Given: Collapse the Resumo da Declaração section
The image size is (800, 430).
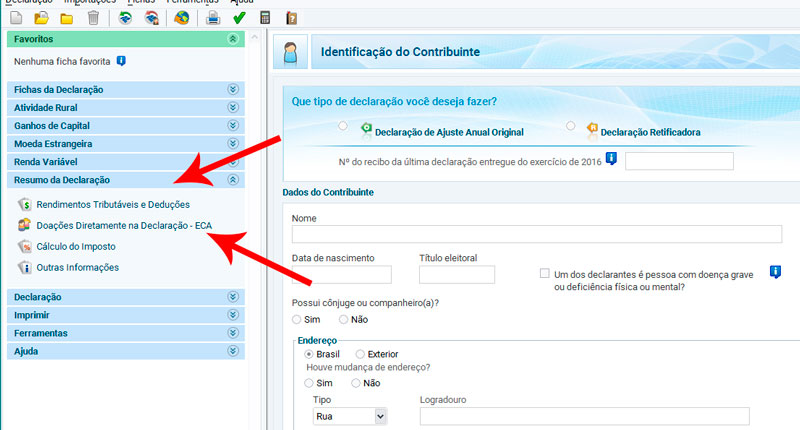Looking at the screenshot, I should pos(233,180).
